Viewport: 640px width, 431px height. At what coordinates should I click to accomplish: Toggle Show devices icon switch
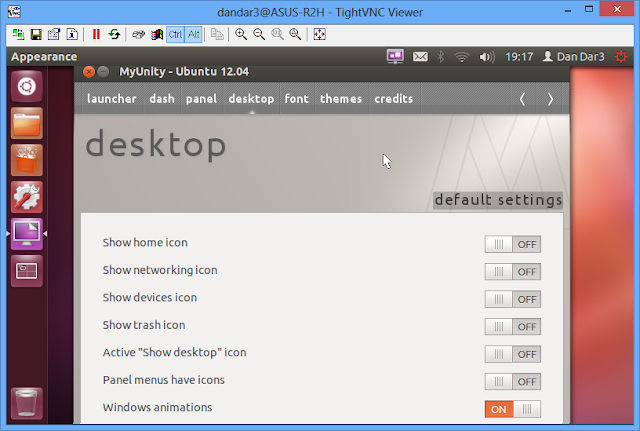513,300
